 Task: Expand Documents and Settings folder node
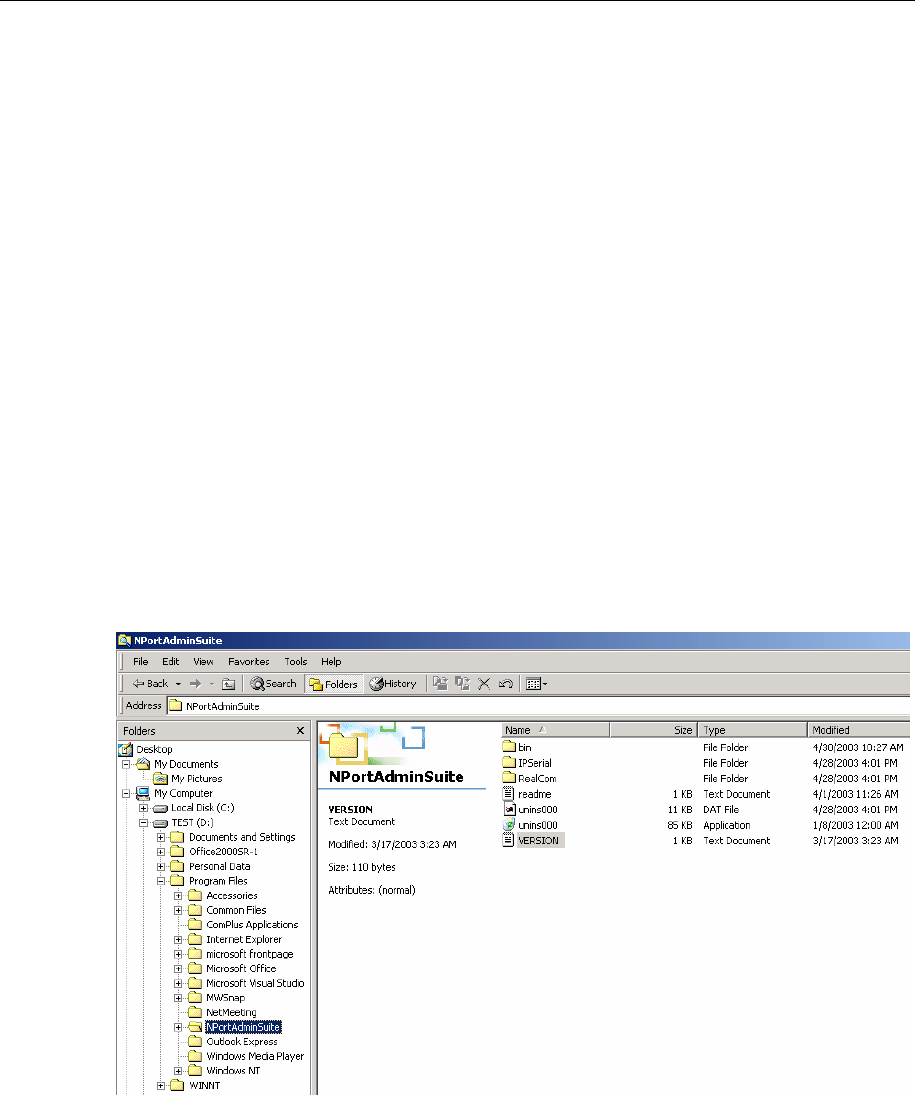[161, 837]
